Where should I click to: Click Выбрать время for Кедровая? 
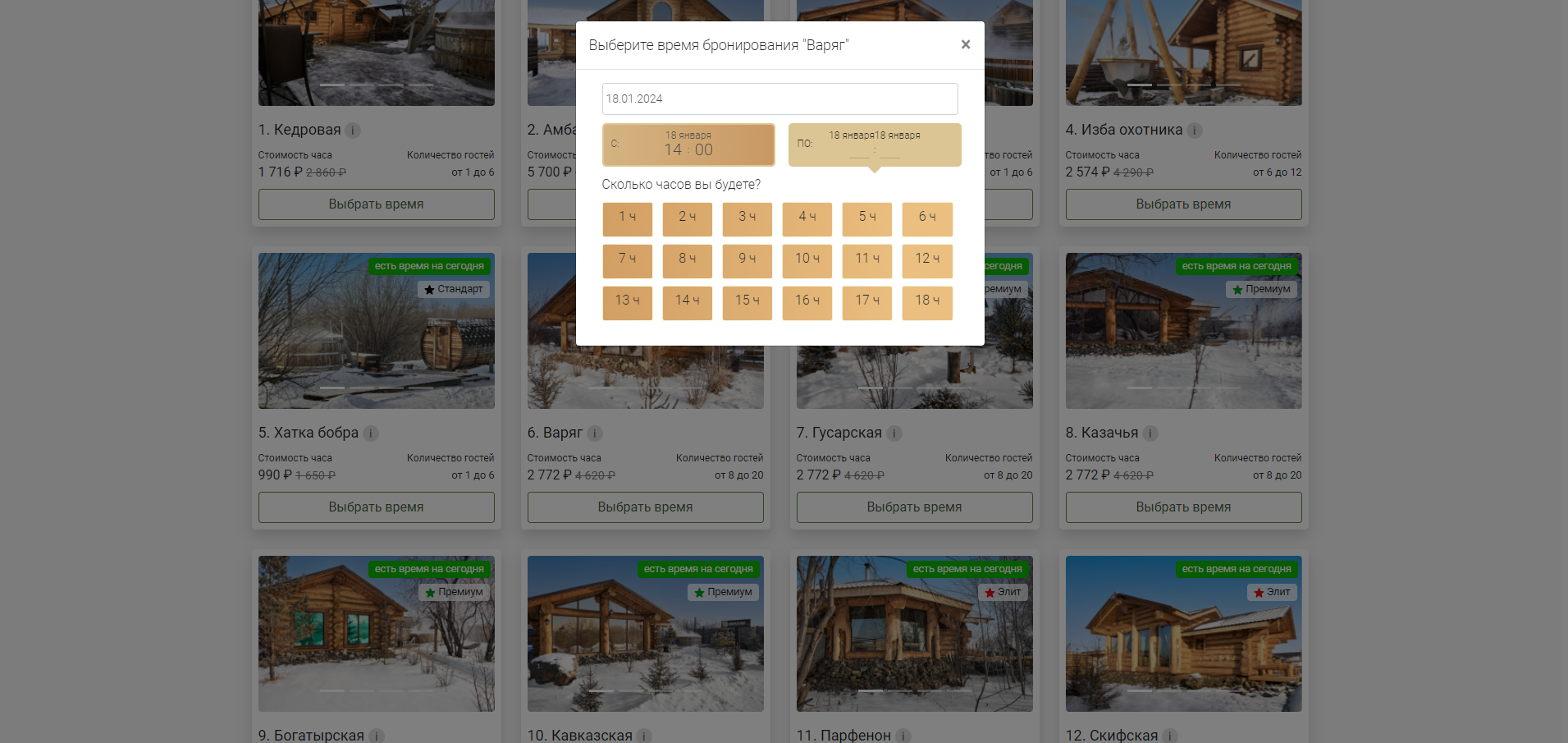point(377,204)
